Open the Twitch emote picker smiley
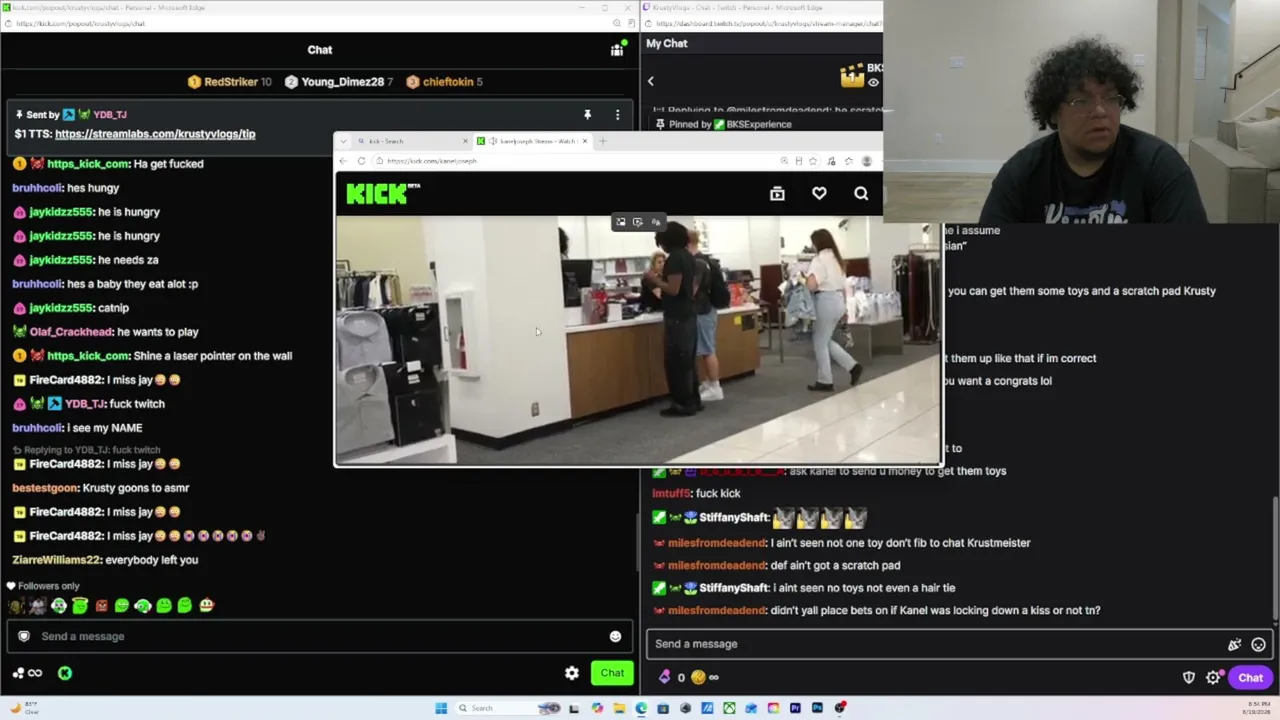Screen dimensions: 1280x720 point(1258,645)
